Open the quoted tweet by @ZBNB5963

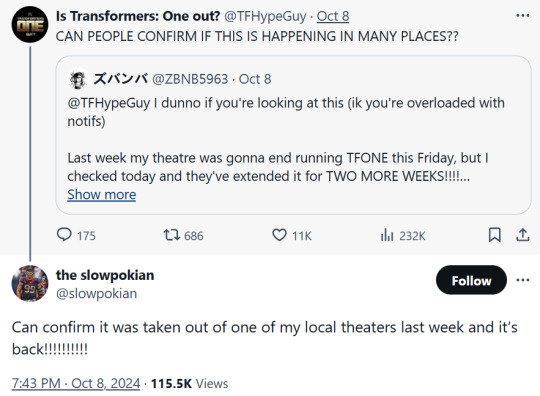coord(293,135)
